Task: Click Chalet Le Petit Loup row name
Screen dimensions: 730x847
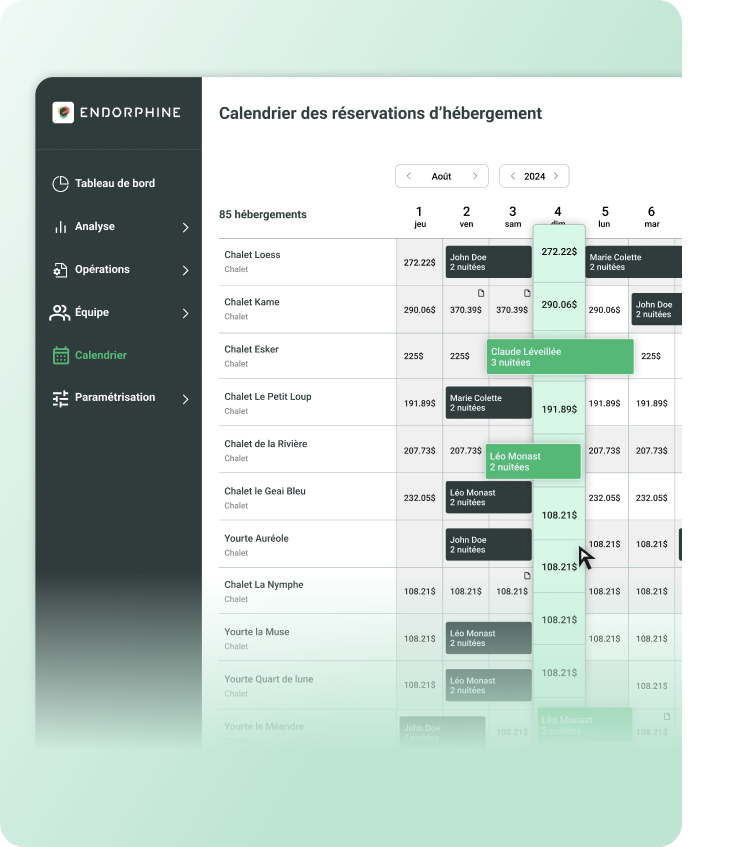Action: tap(267, 396)
